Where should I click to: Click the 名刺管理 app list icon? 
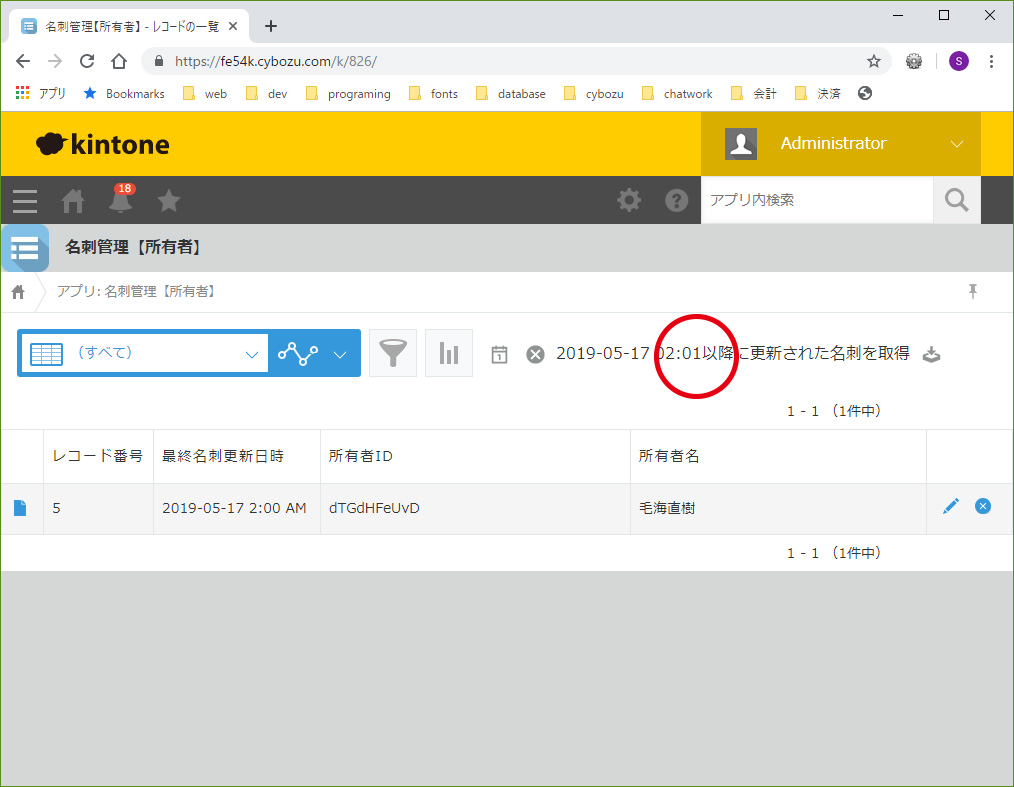click(x=25, y=248)
